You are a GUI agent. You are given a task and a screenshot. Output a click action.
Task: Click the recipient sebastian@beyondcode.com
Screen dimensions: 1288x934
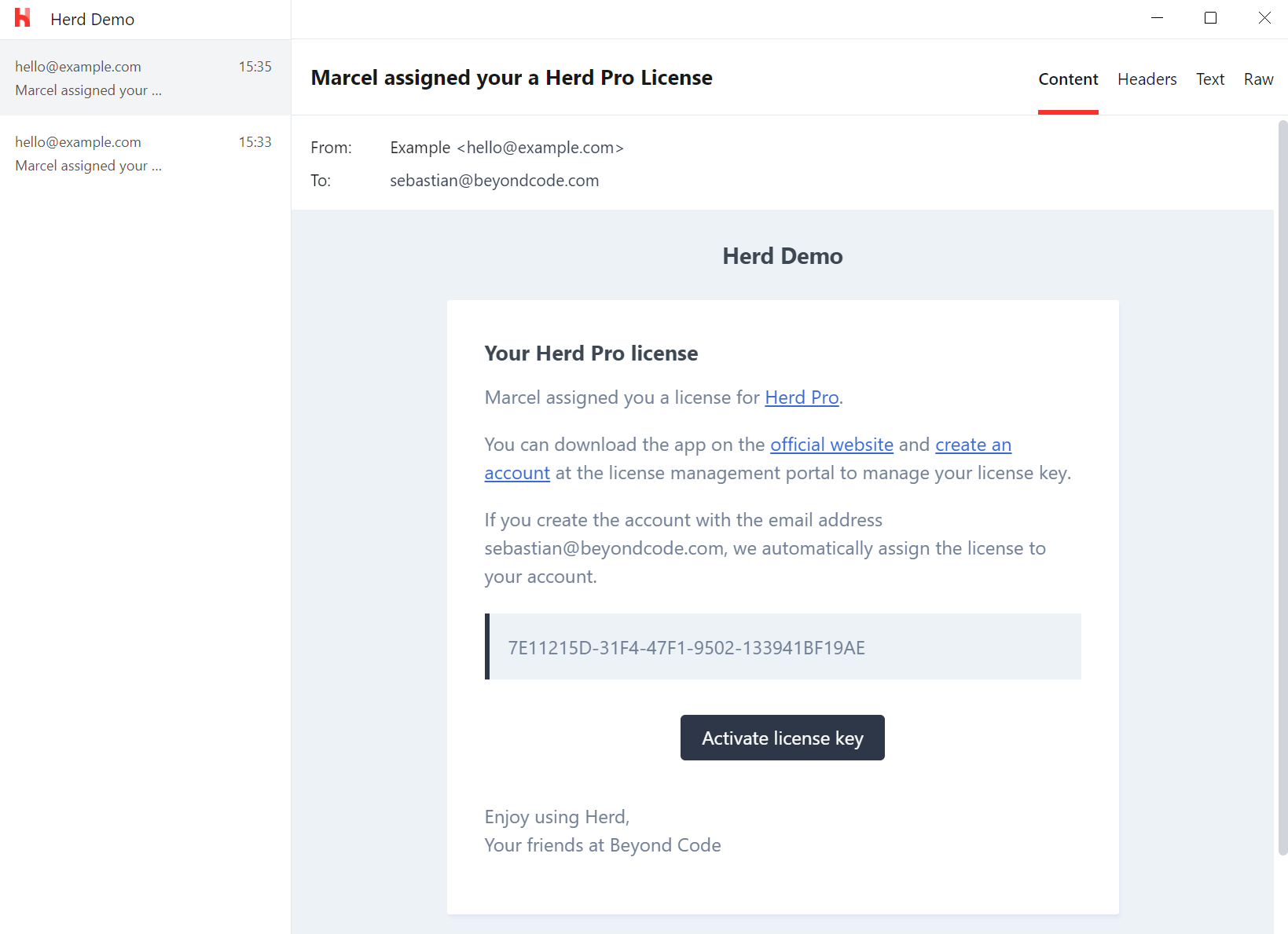[494, 180]
